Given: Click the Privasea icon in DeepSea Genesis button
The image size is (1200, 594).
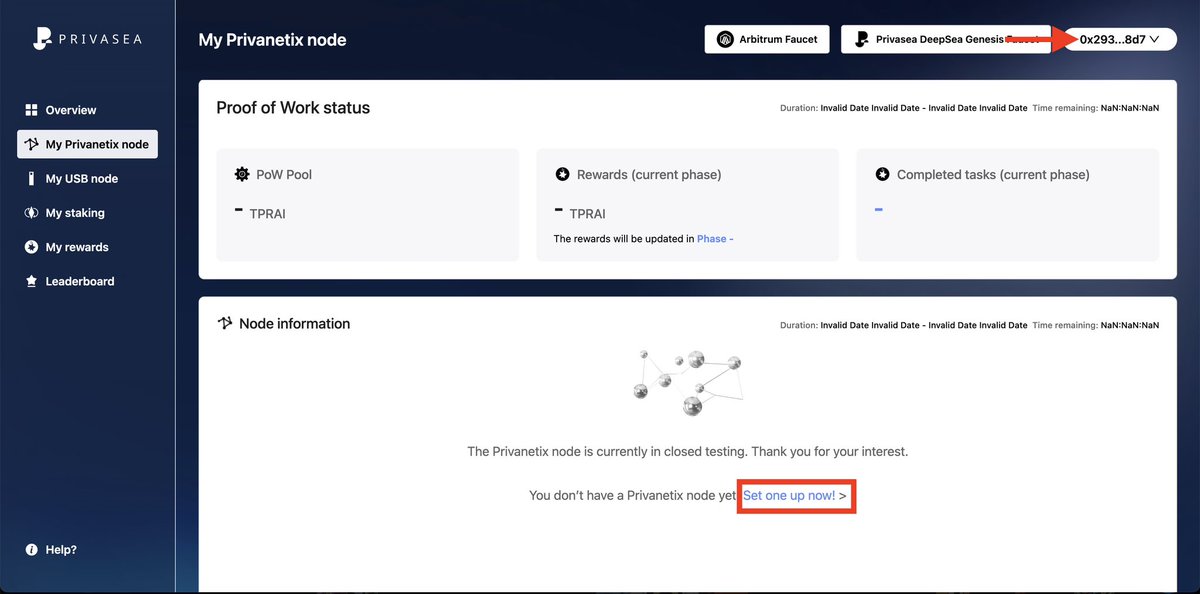Looking at the screenshot, I should click(861, 40).
